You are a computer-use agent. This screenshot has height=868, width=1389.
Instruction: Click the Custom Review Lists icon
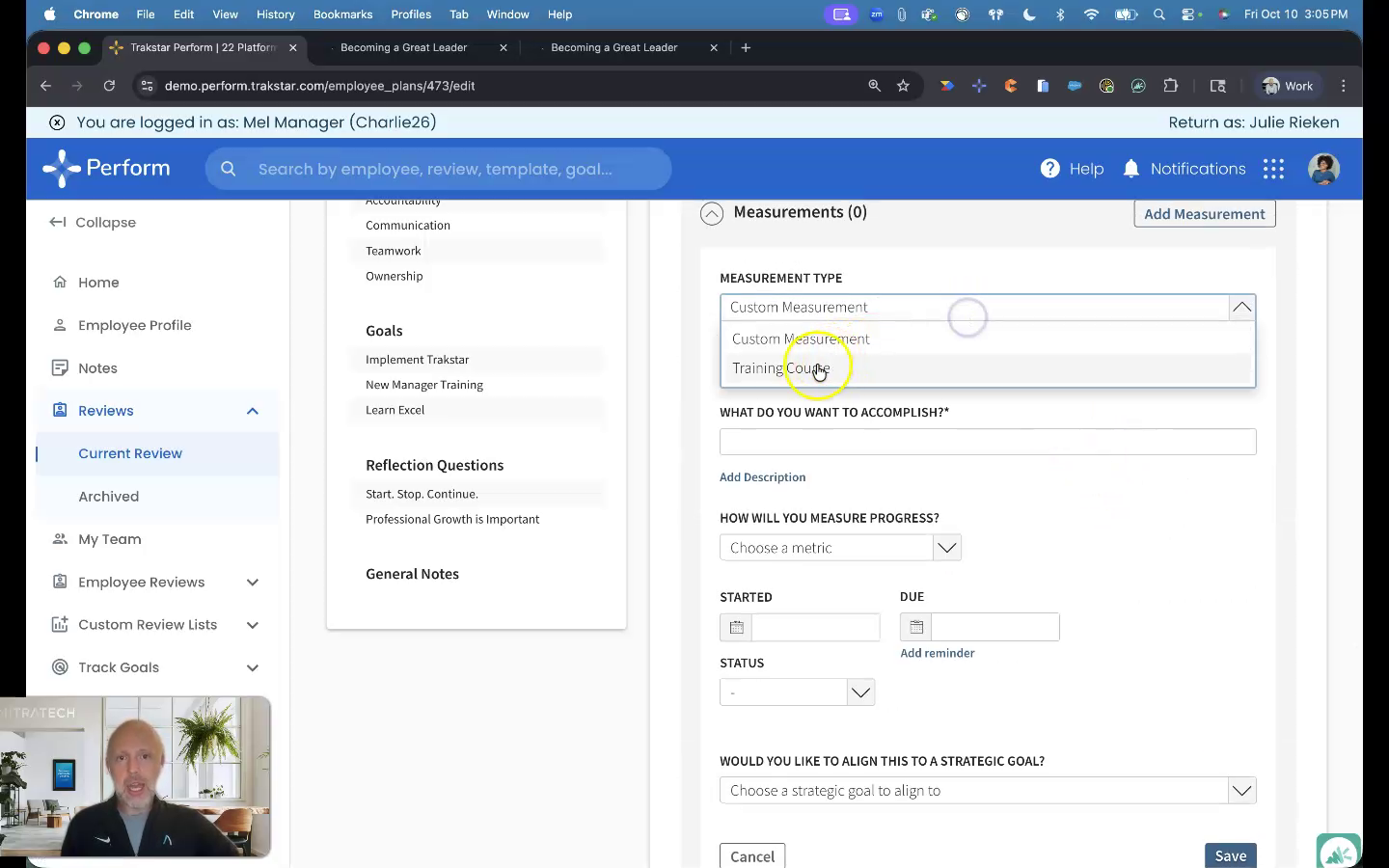coord(60,624)
